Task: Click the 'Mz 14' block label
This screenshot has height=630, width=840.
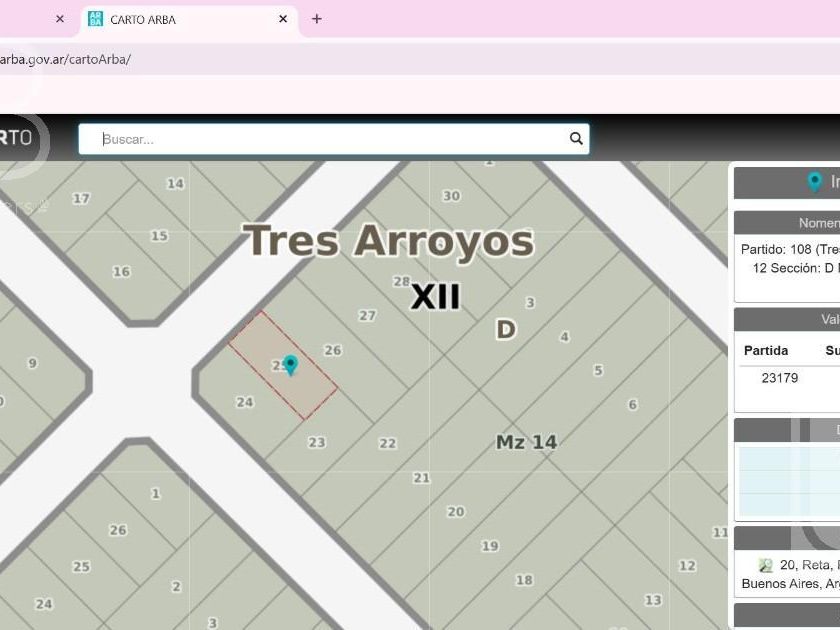Action: click(x=527, y=442)
